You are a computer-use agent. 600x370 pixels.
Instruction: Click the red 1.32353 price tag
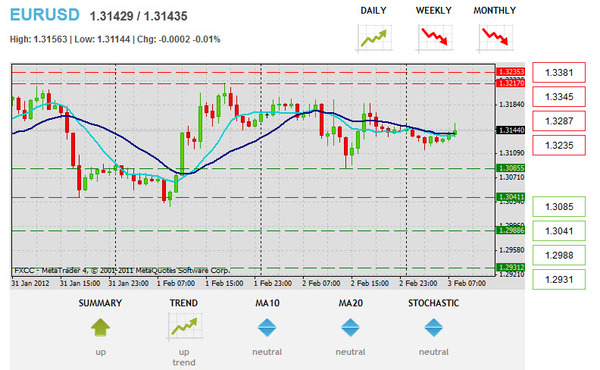coord(511,72)
